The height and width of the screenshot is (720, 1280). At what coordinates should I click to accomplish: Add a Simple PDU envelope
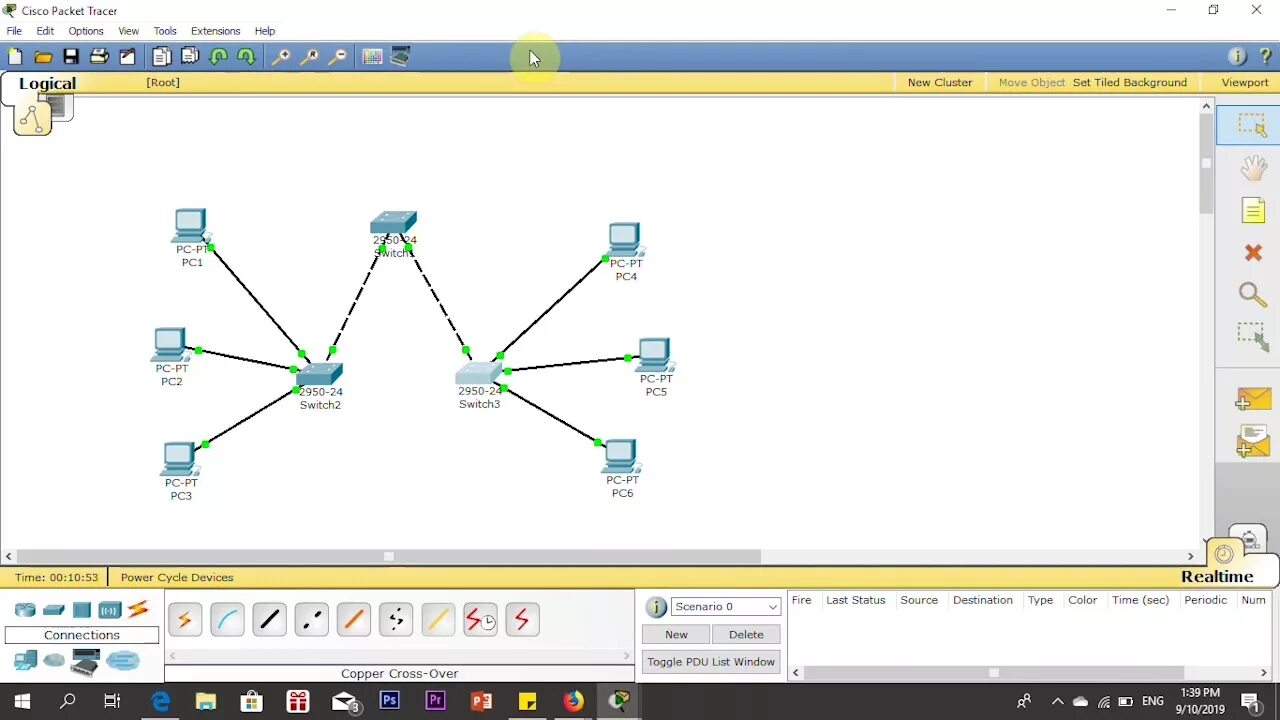coord(1252,400)
